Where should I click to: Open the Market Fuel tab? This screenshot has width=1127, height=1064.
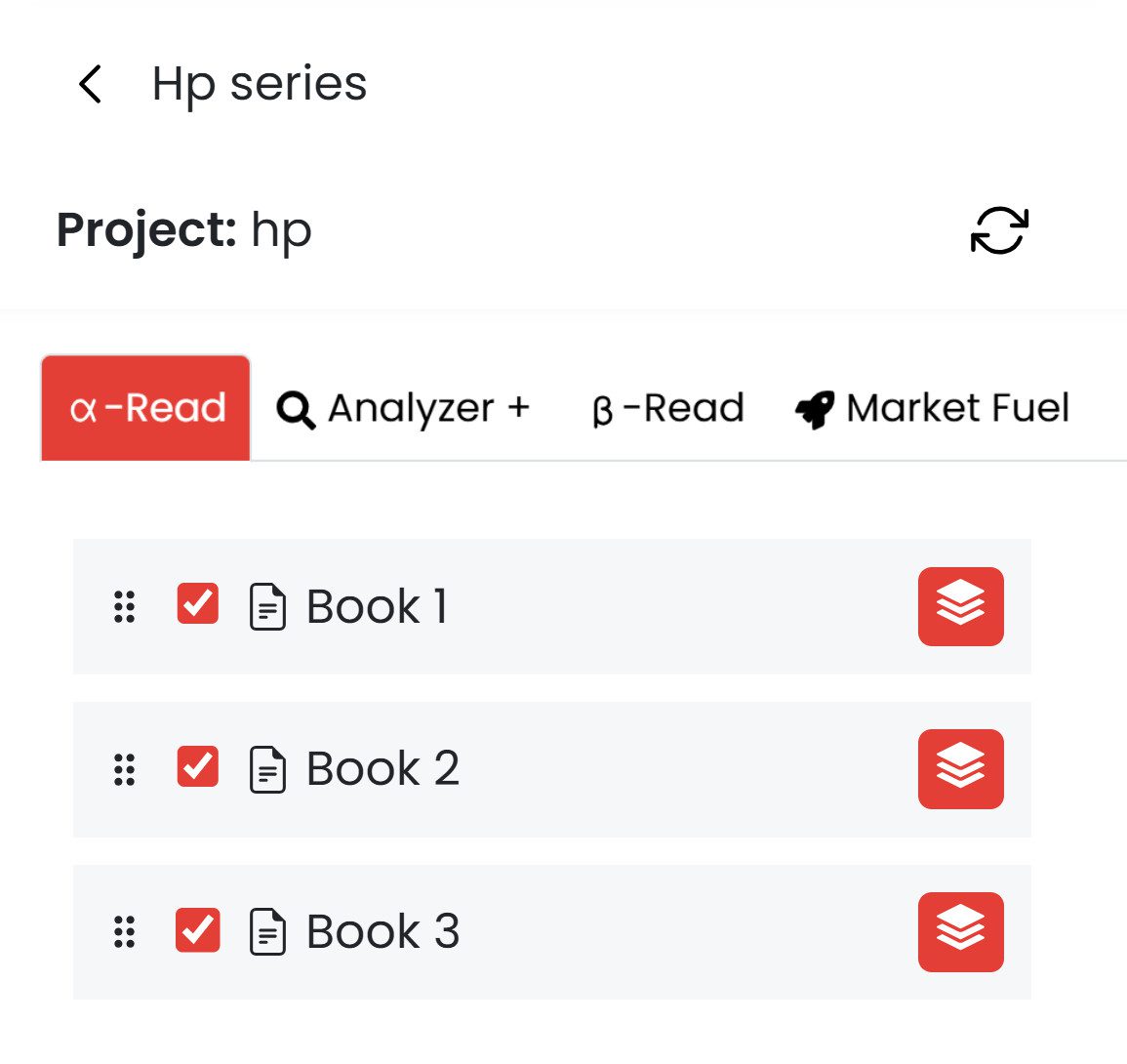click(932, 408)
